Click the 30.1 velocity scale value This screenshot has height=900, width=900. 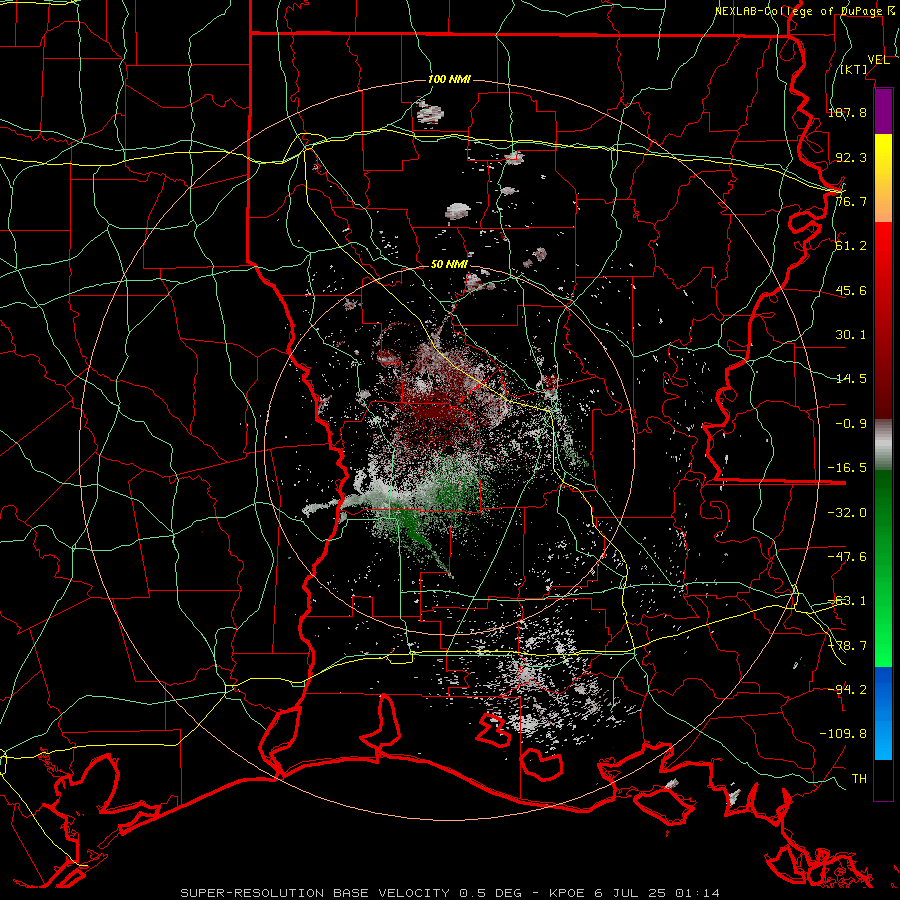pyautogui.click(x=851, y=335)
